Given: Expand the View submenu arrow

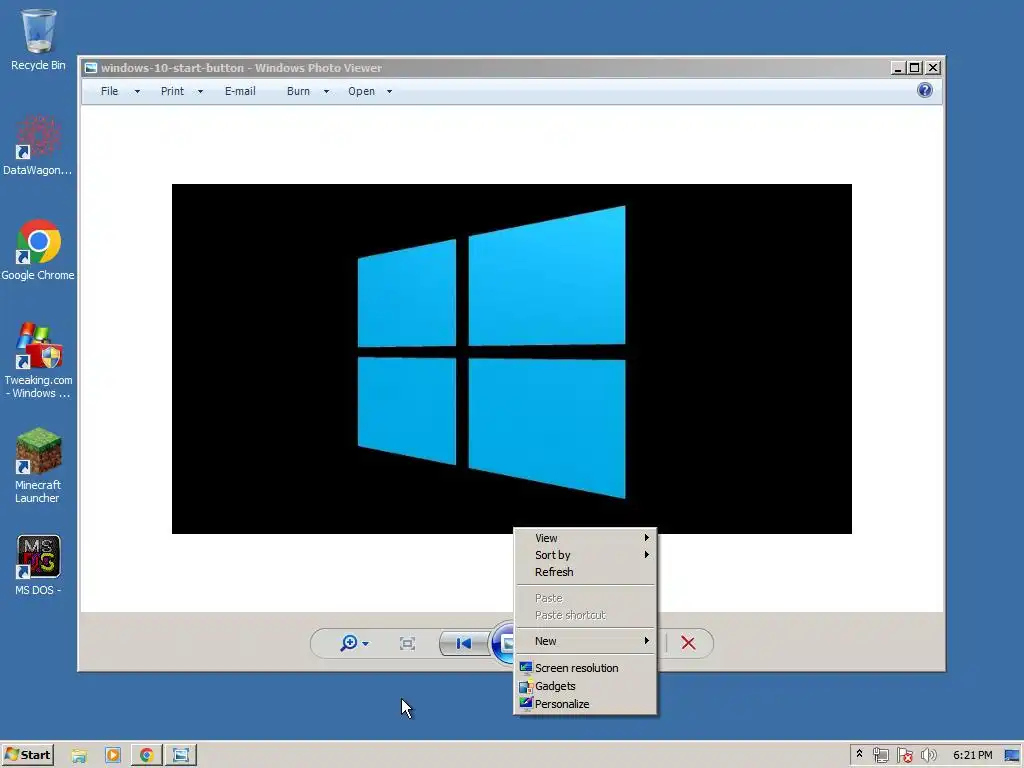Looking at the screenshot, I should 647,537.
